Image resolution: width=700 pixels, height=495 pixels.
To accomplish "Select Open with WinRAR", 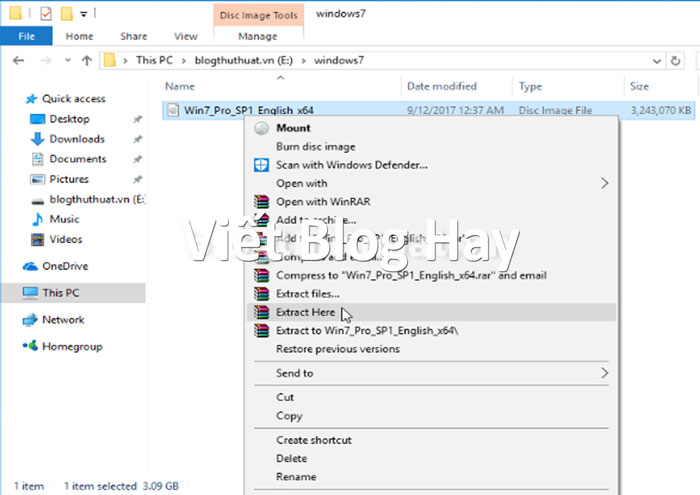I will click(431, 202).
